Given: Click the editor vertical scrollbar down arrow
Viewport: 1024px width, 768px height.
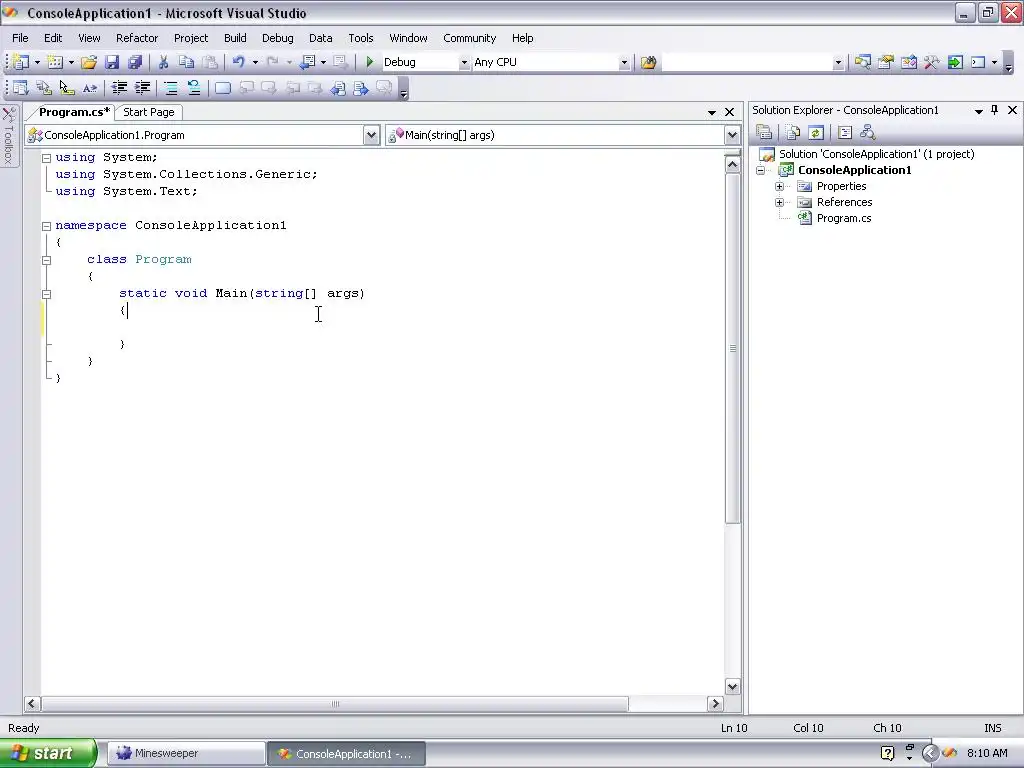Looking at the screenshot, I should [732, 686].
